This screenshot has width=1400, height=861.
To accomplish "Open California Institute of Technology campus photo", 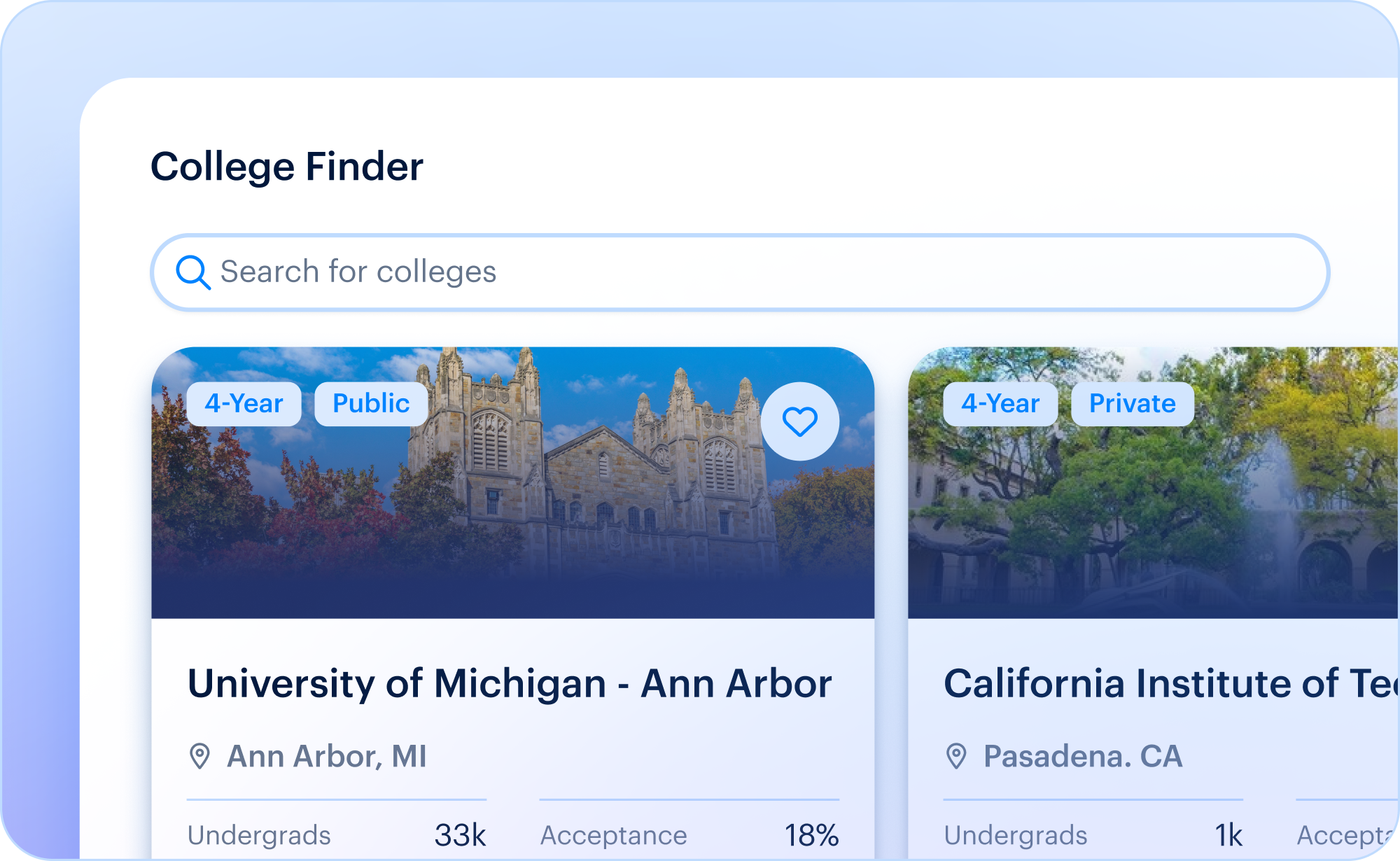I will (1154, 483).
